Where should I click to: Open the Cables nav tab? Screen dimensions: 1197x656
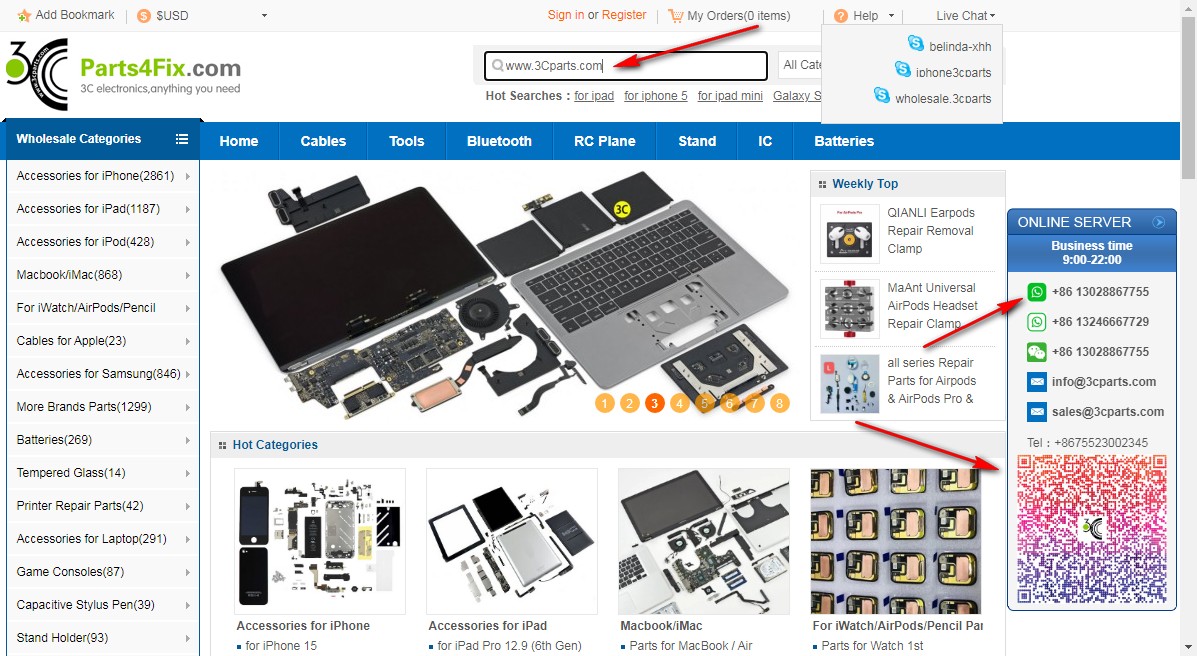323,141
